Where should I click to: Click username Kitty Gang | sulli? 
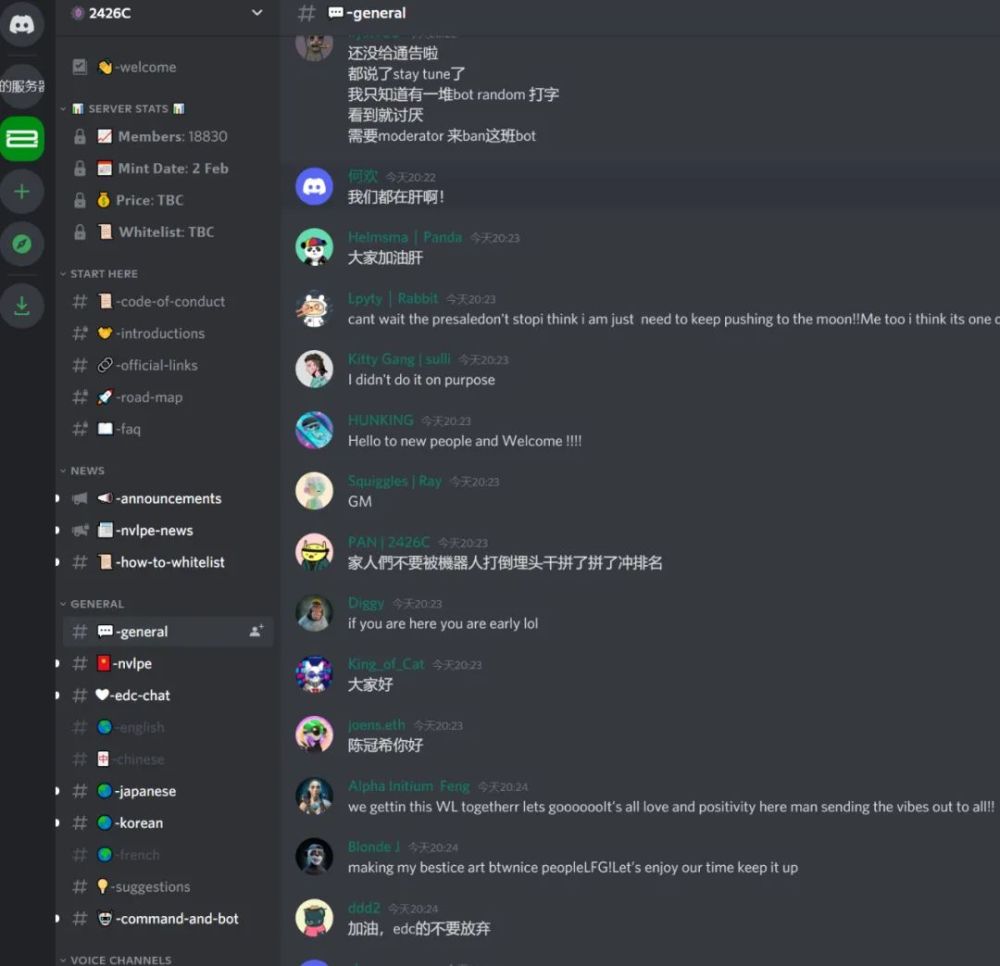(399, 359)
